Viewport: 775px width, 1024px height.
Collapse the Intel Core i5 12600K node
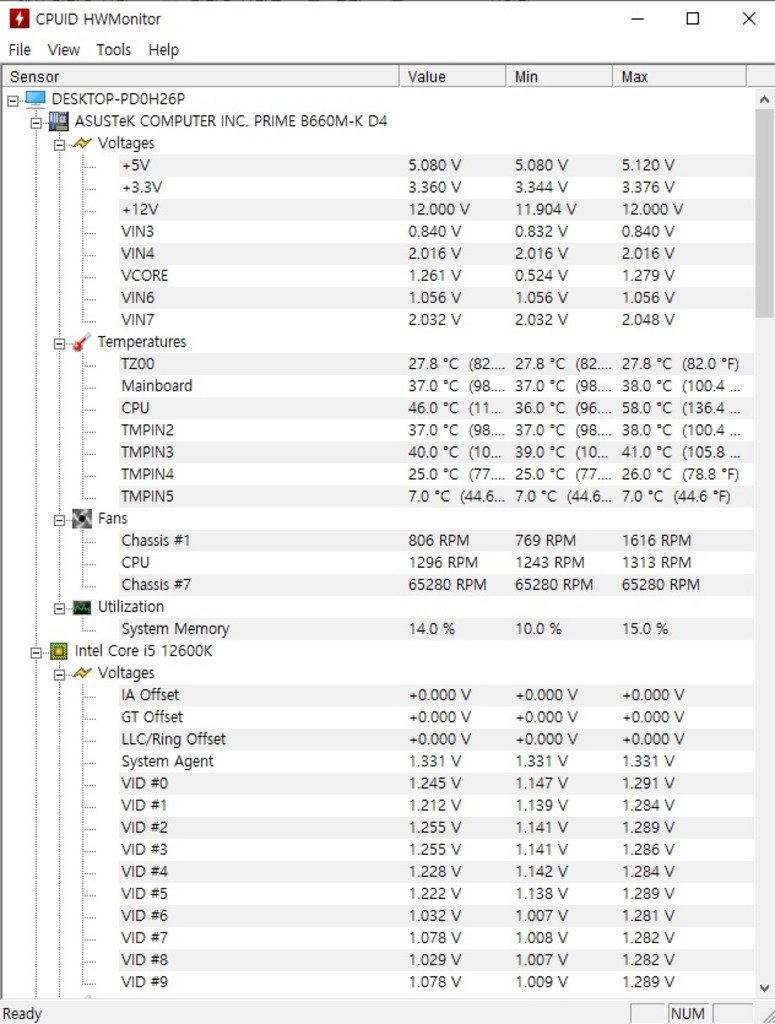[37, 652]
